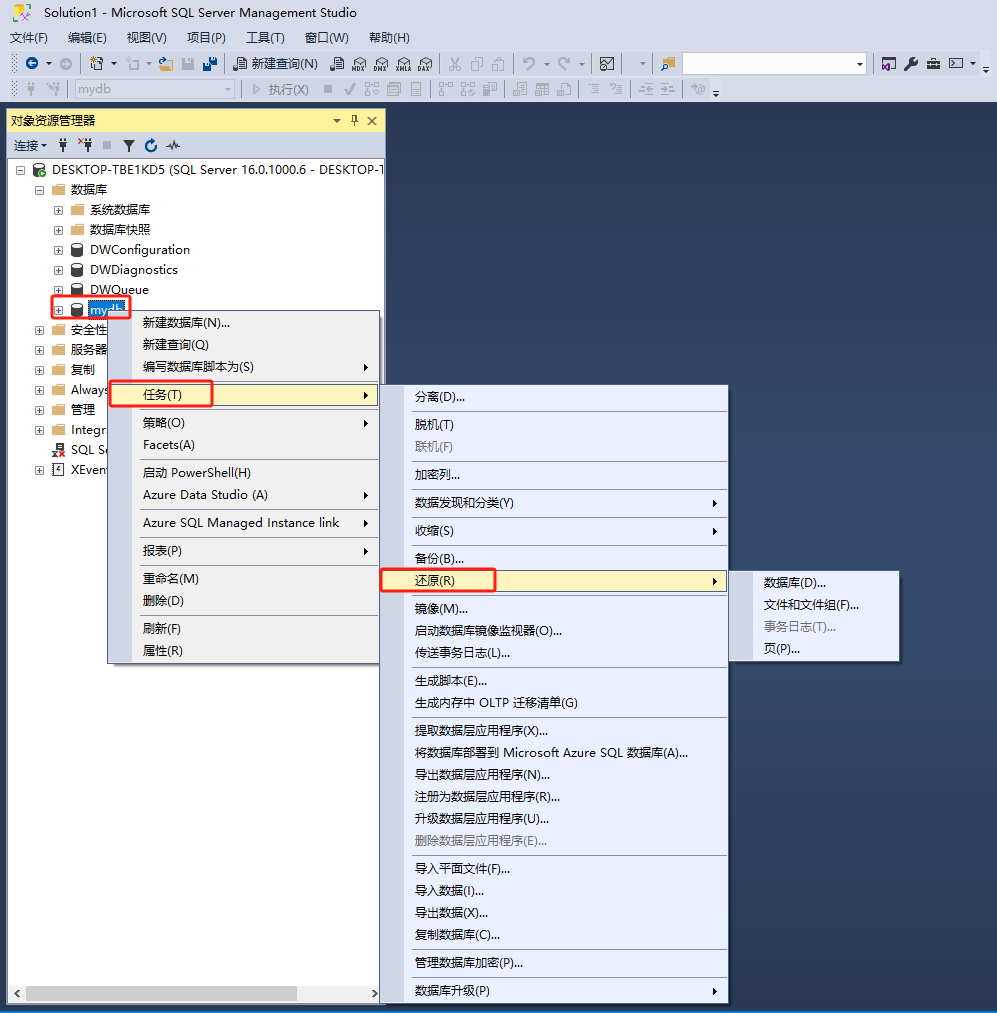Click the DMX query icon
997x1013 pixels.
[381, 63]
